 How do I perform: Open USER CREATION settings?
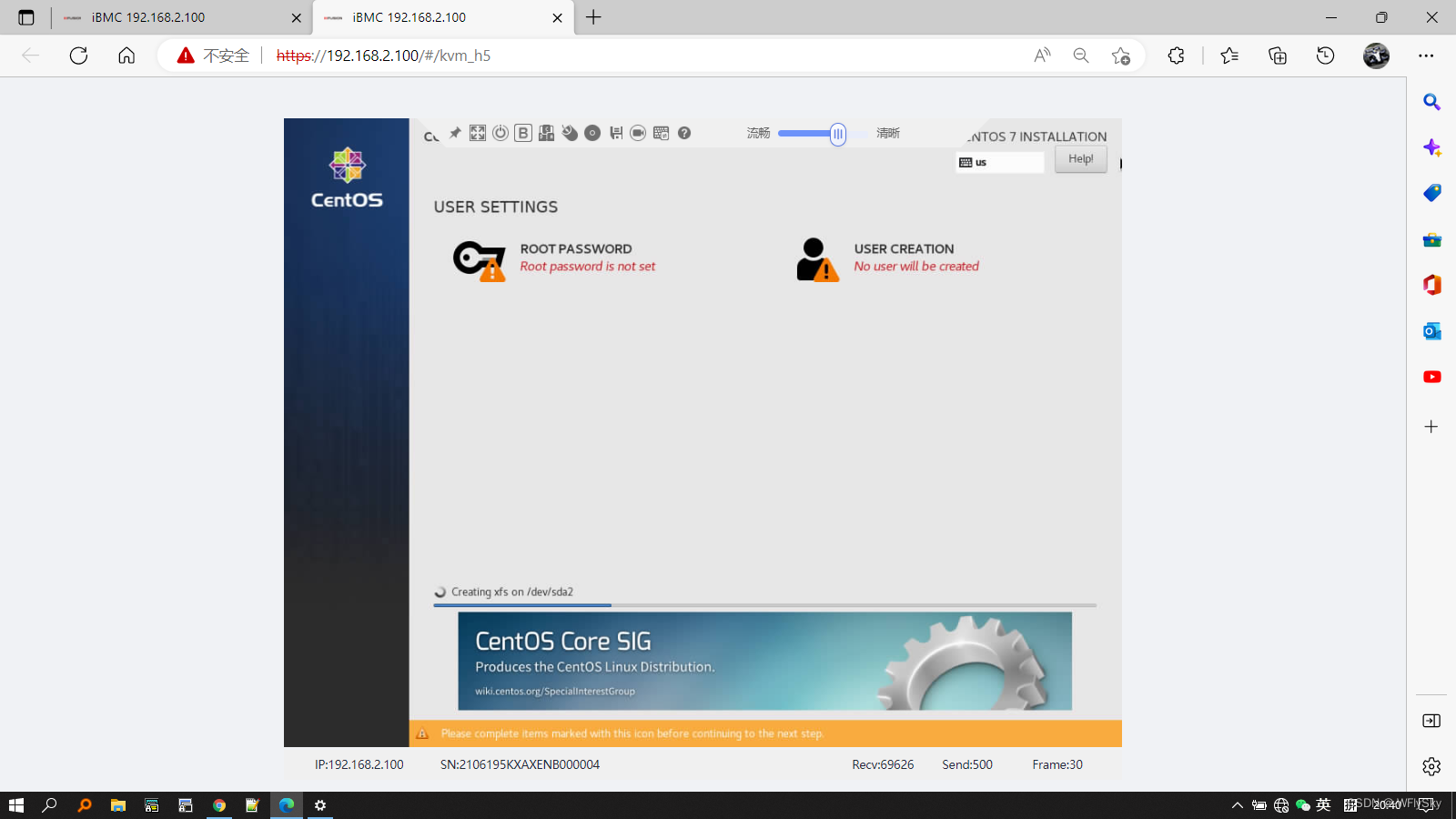point(888,258)
